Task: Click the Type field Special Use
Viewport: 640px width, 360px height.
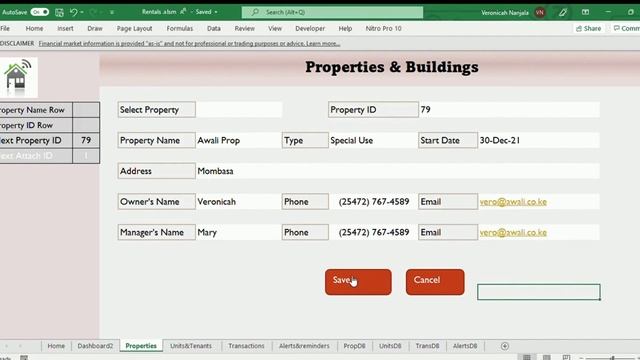Action: (373, 140)
